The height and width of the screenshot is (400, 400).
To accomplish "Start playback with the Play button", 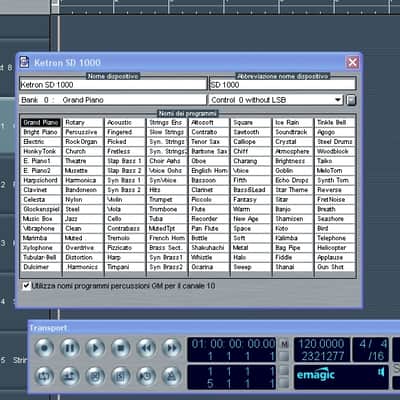I will pyautogui.click(x=95, y=348).
